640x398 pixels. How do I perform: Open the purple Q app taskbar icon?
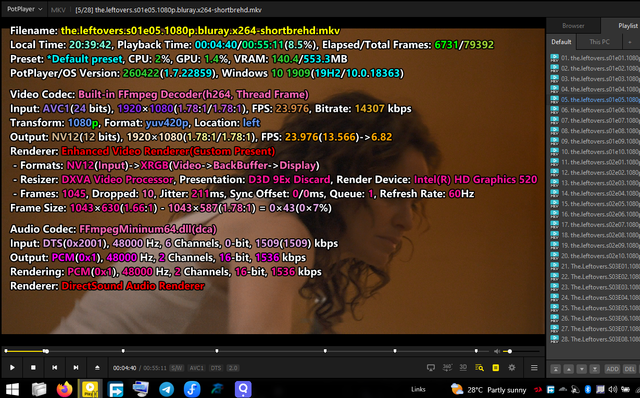point(243,389)
